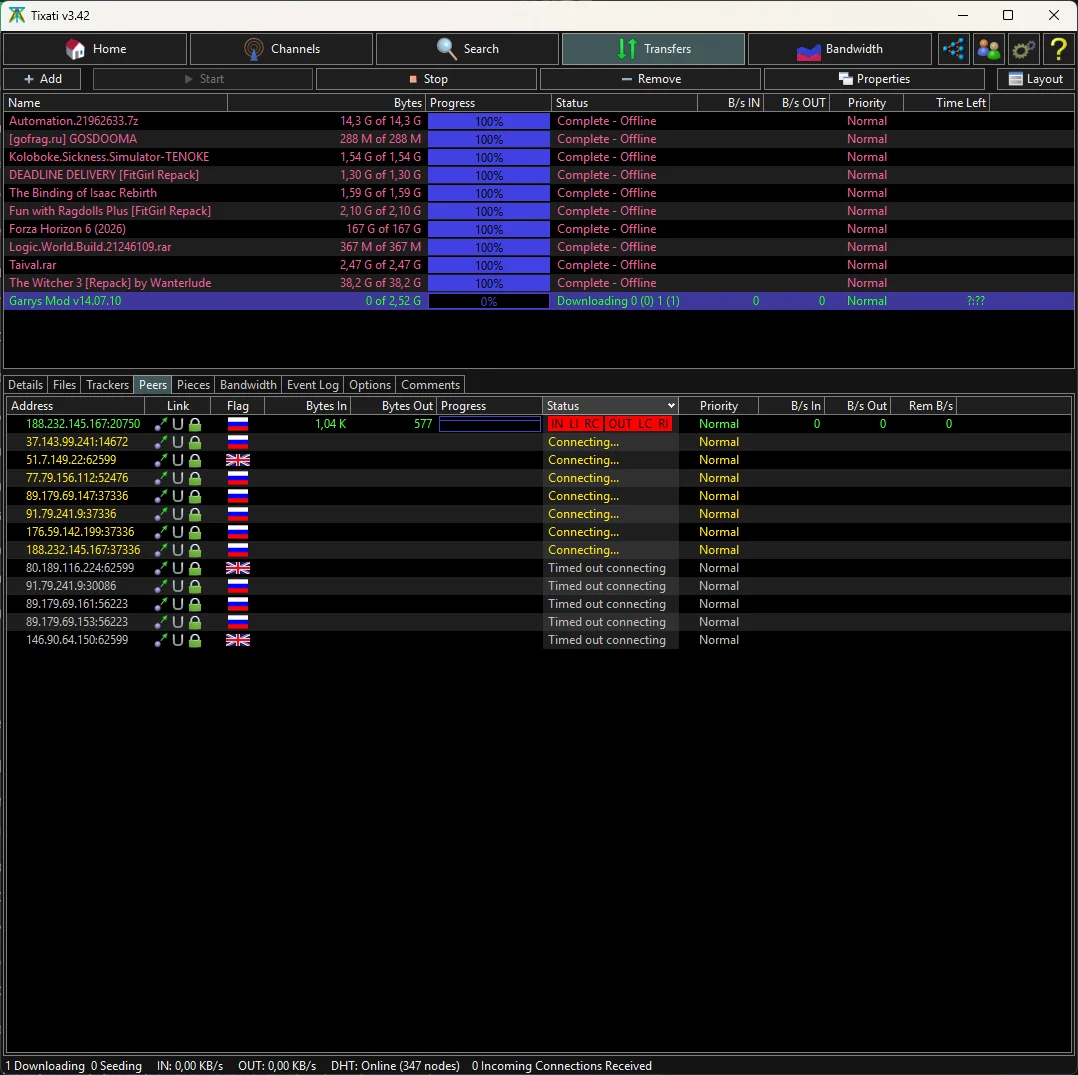Open the Search section
This screenshot has height=1075, width=1078.
tap(468, 49)
